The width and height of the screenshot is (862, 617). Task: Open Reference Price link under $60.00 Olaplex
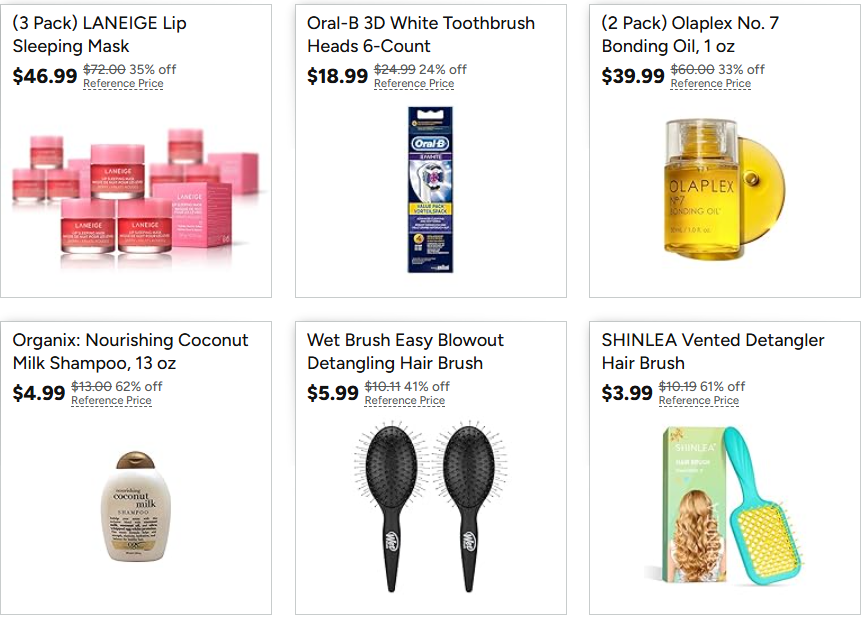pos(710,84)
